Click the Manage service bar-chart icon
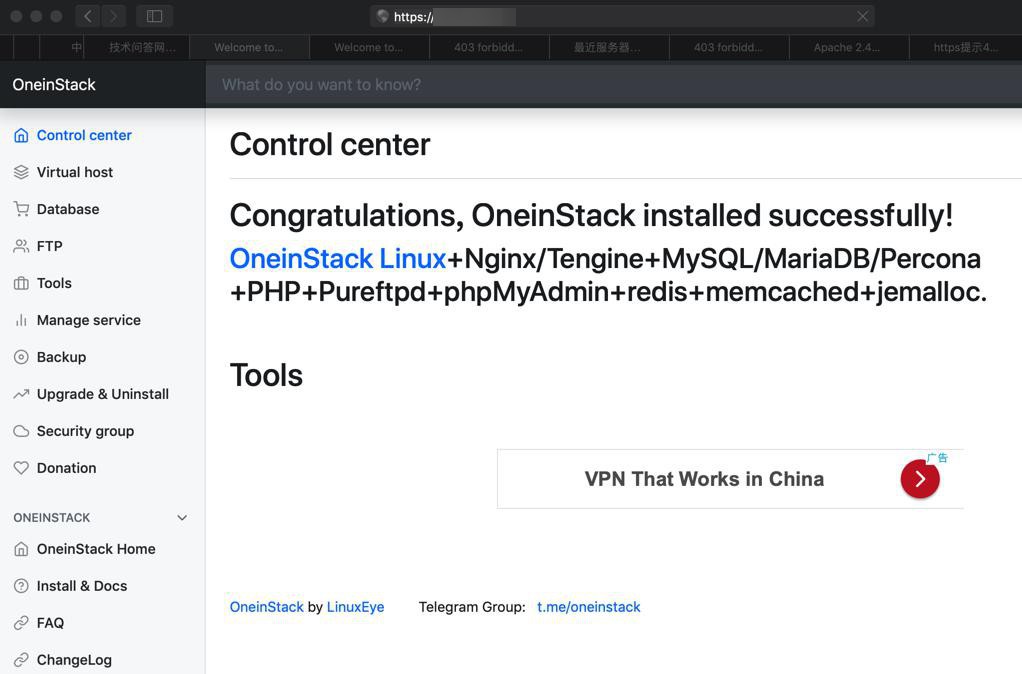 pos(21,320)
